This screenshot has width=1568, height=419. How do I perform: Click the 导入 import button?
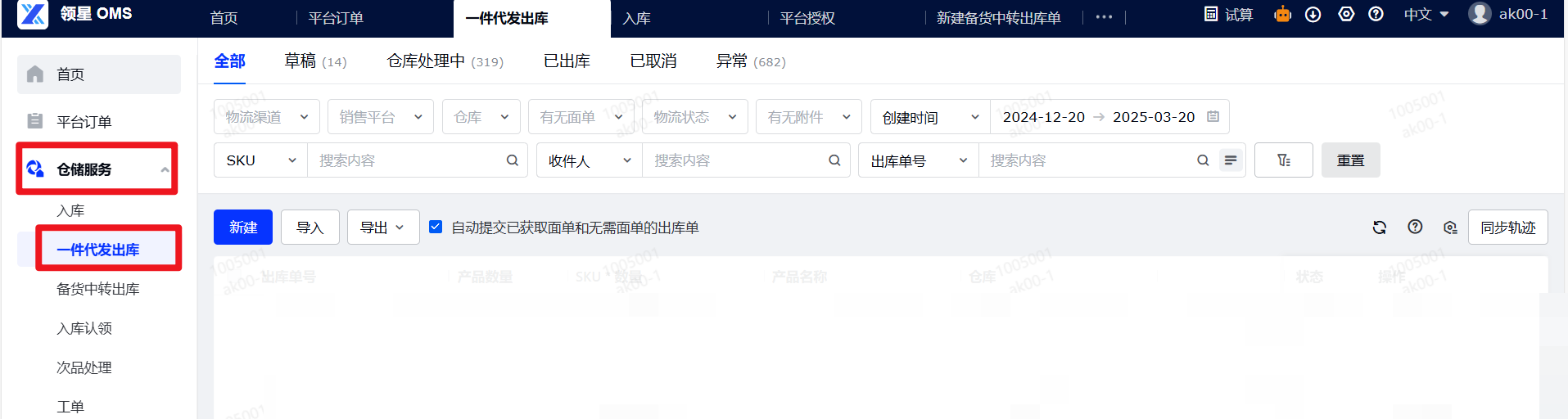(x=310, y=228)
